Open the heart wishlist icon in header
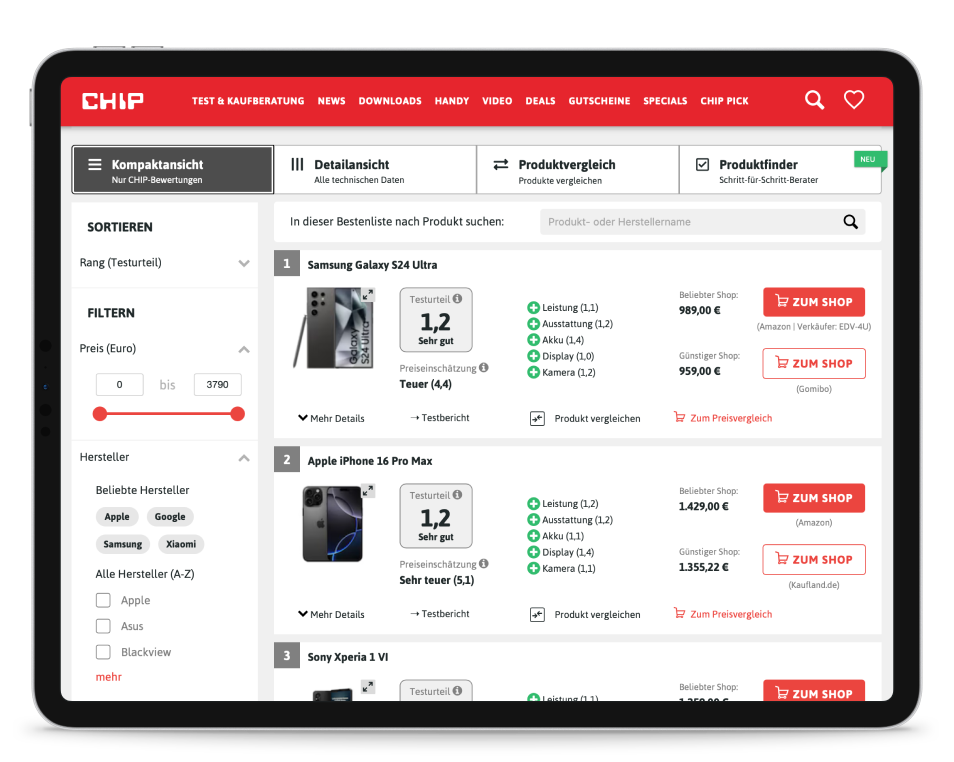 (854, 99)
